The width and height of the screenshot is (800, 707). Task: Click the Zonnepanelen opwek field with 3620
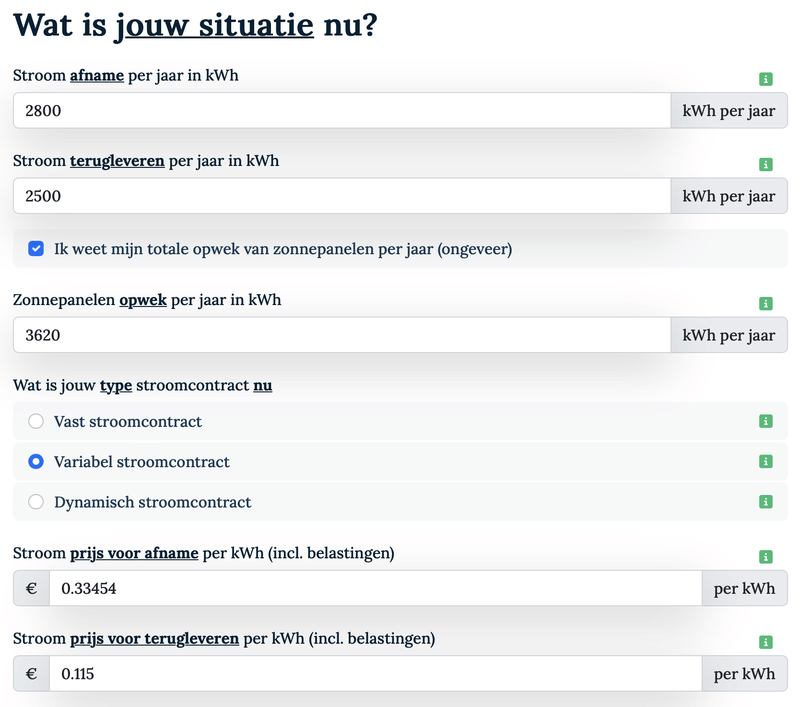pyautogui.click(x=340, y=335)
